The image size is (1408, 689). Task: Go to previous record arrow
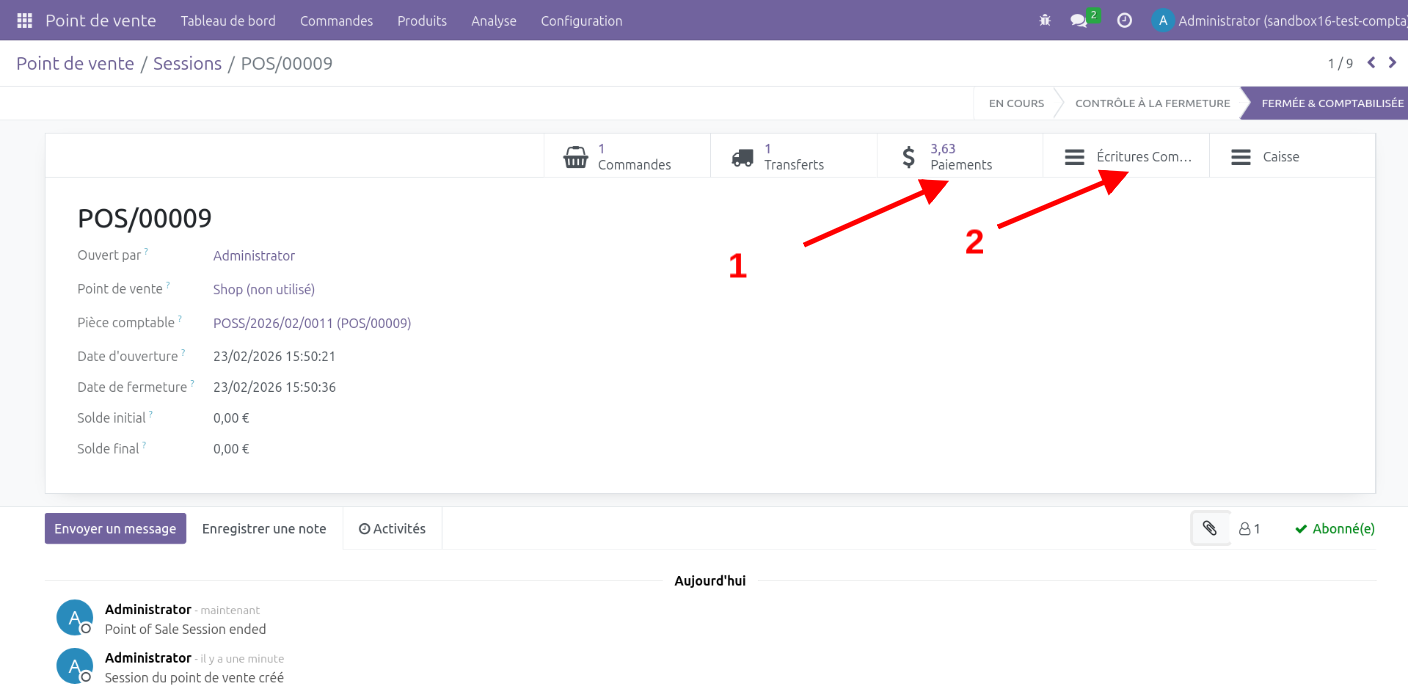pos(1371,63)
